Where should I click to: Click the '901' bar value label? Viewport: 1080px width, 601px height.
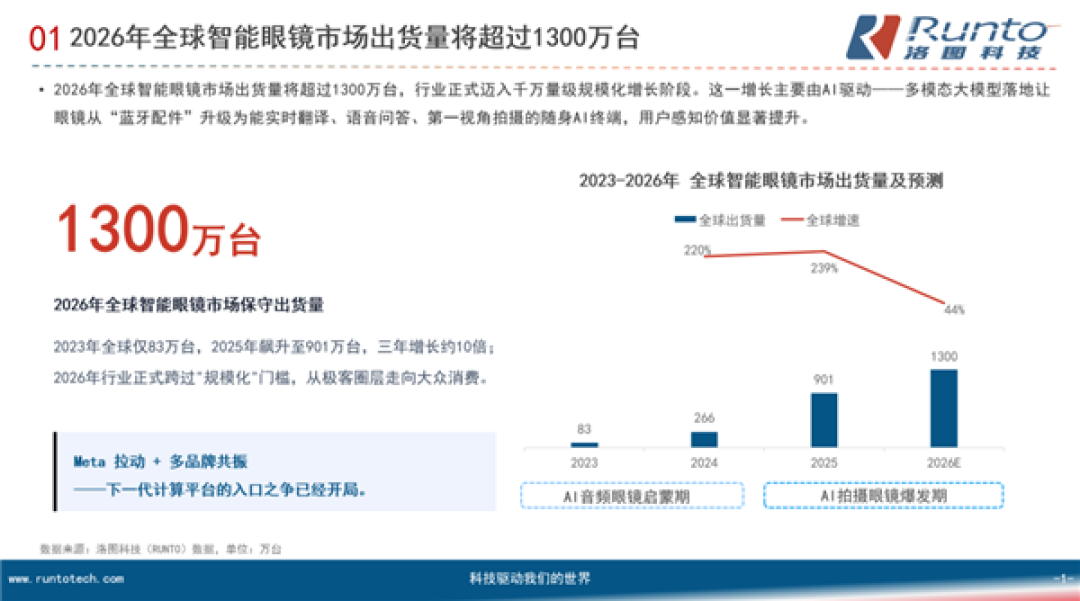(824, 379)
